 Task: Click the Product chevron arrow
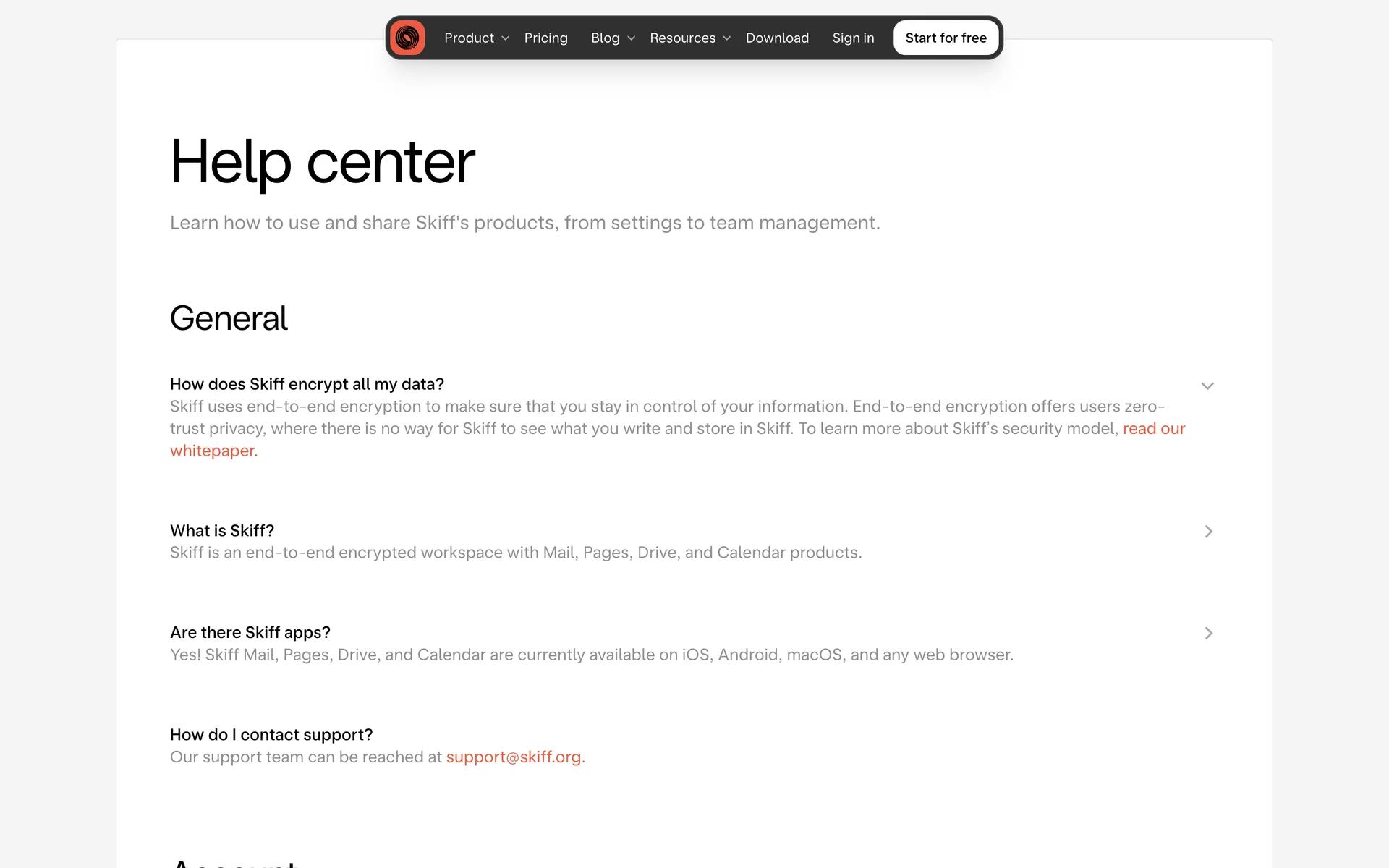point(506,38)
